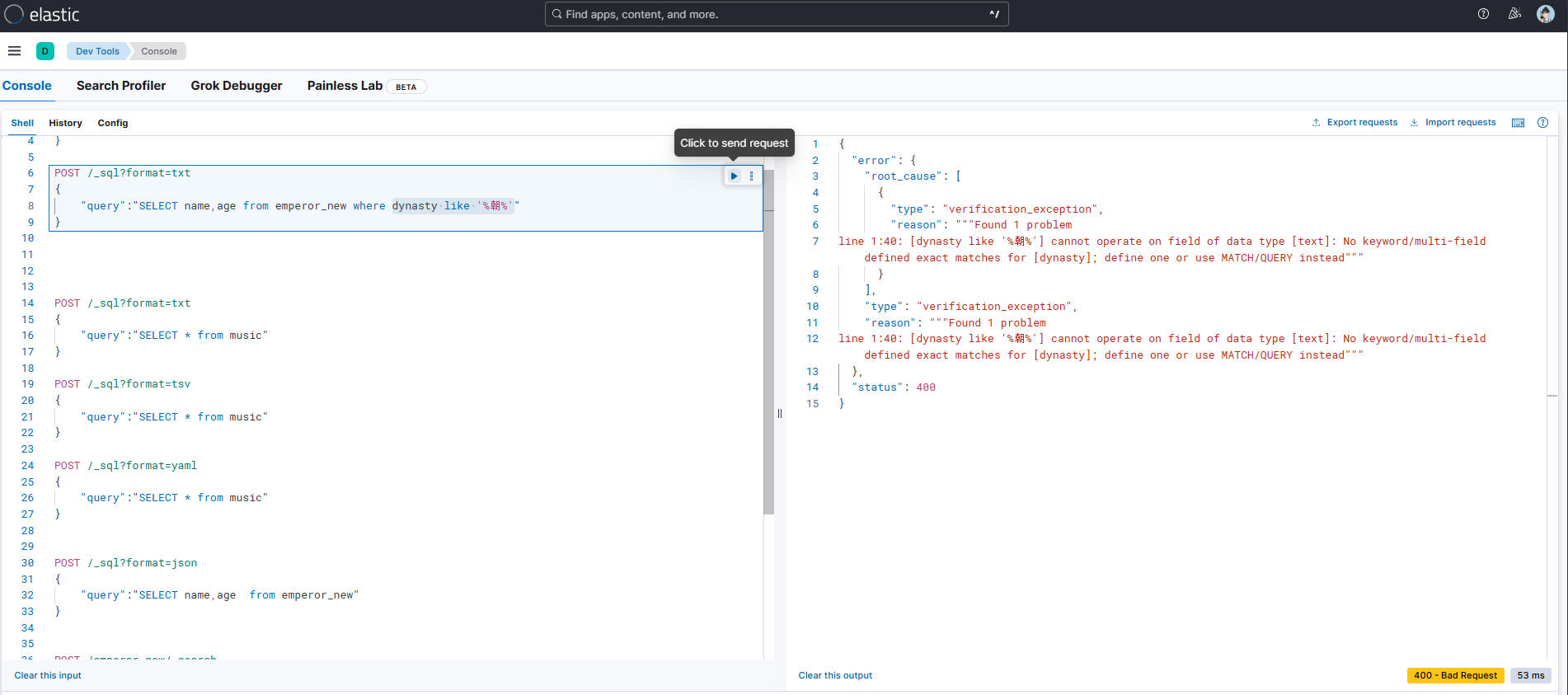Screen dimensions: 1568x695
Task: Click output line 12 error message
Action: tap(1162, 347)
